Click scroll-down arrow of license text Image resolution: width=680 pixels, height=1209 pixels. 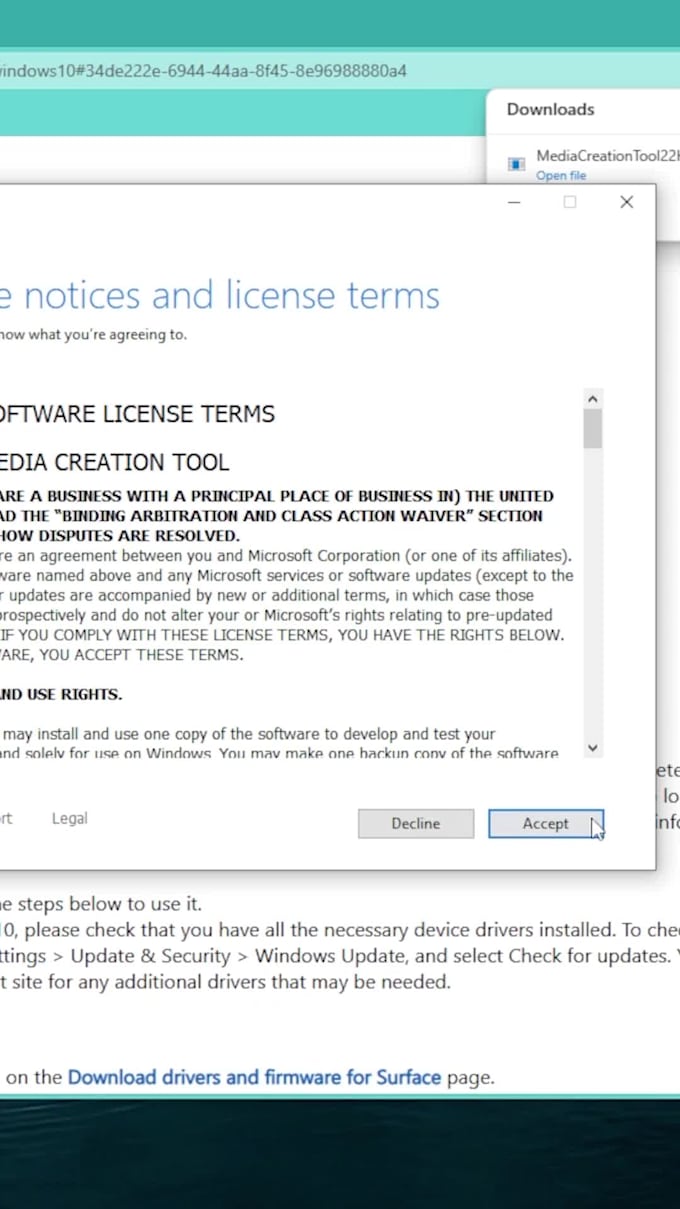coord(593,748)
